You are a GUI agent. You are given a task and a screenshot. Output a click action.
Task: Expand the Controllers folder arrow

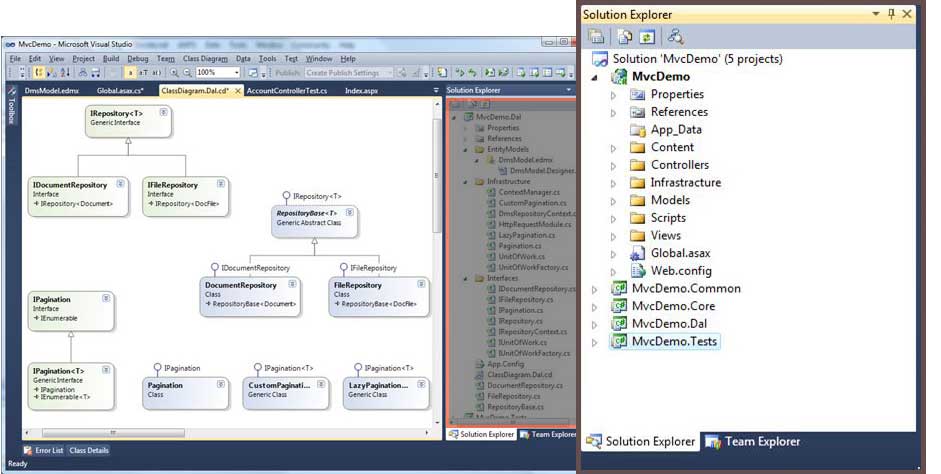[x=613, y=166]
